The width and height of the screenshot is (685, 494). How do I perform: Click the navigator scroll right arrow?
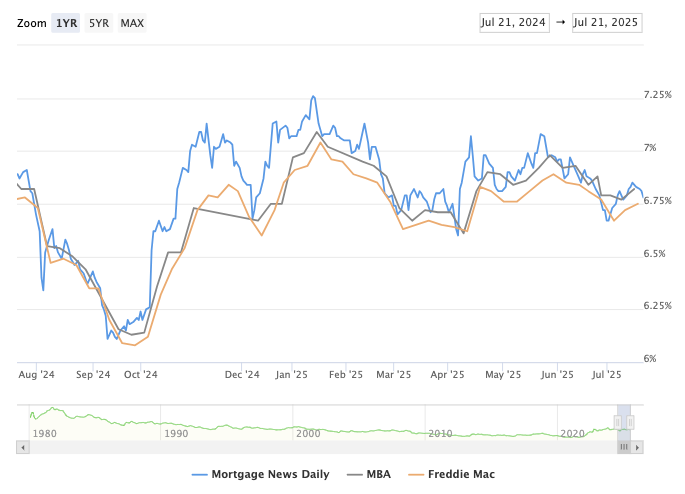(x=637, y=447)
